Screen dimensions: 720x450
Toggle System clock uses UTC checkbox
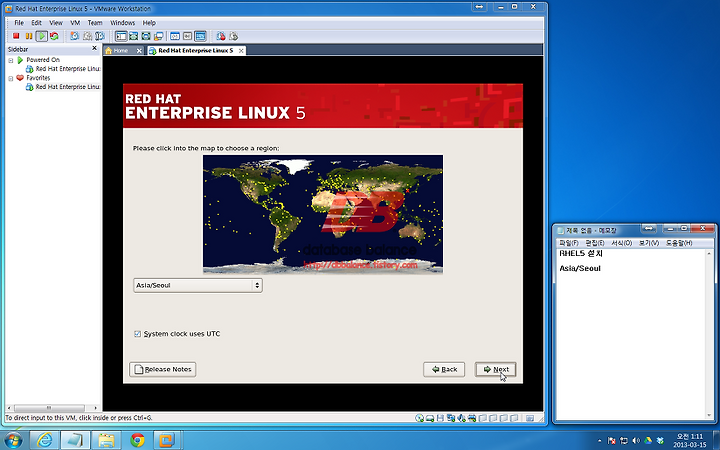pos(137,334)
